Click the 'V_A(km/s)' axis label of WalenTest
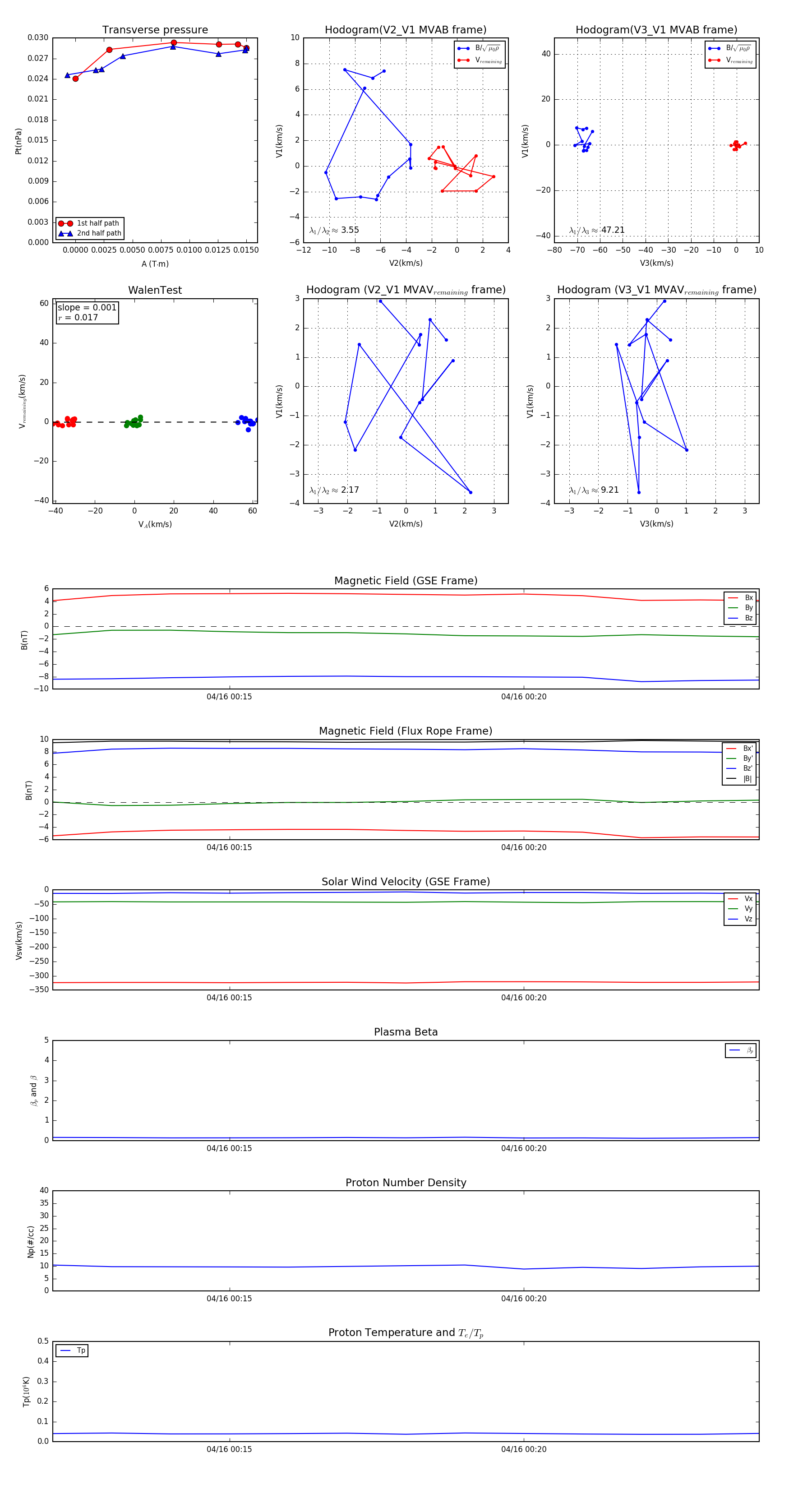Viewport: 812px width, 1489px height. (x=155, y=525)
